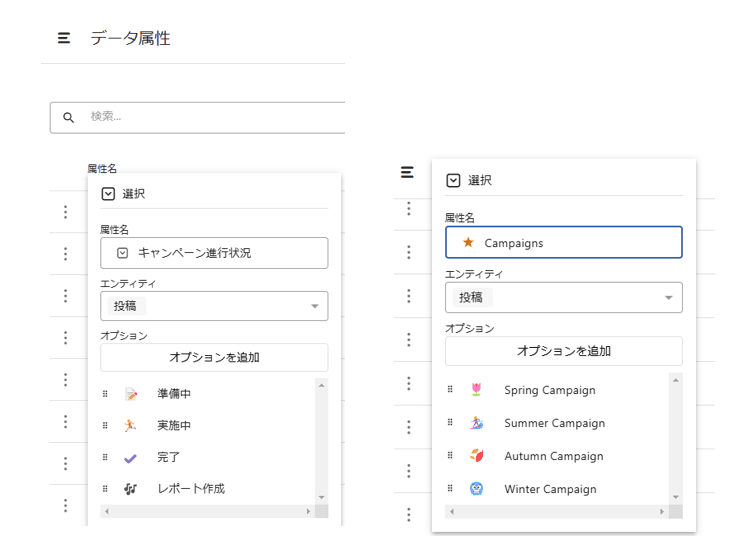
Task: Click the surfer icon for Summer Campaign
Action: click(x=477, y=423)
